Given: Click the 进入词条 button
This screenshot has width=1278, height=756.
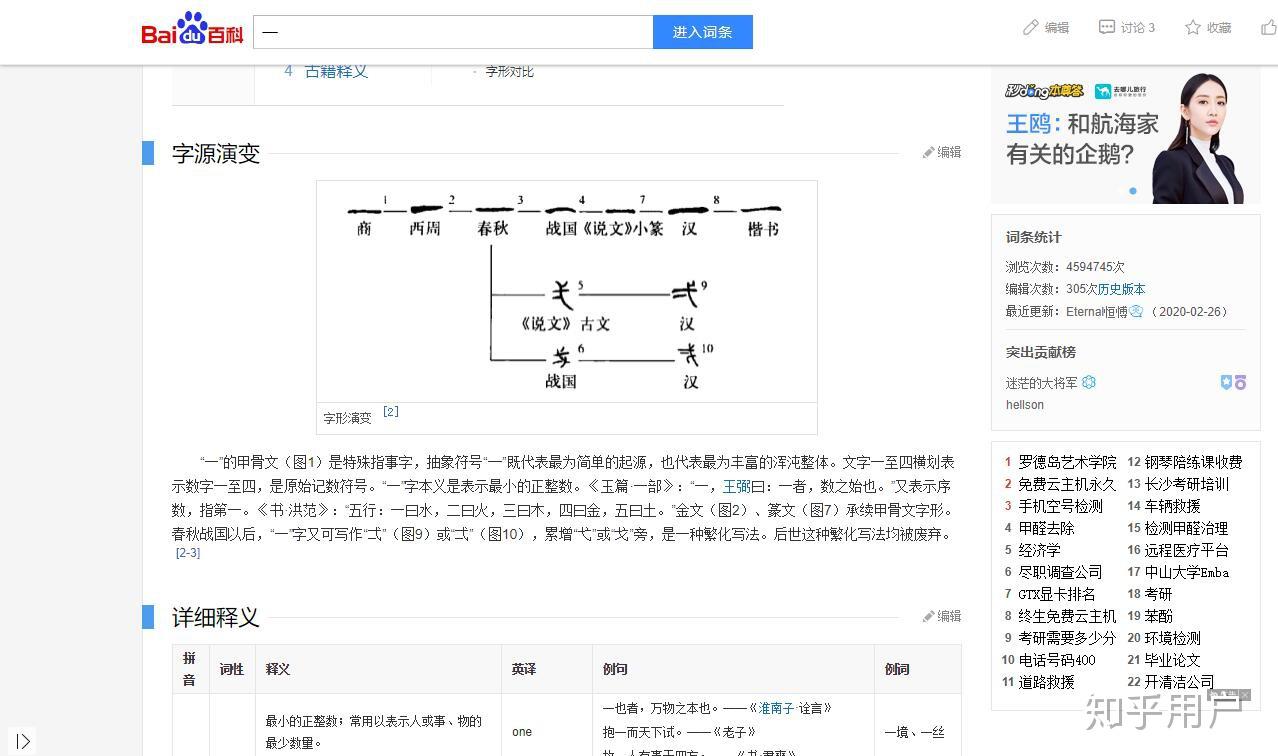Looking at the screenshot, I should coord(702,32).
